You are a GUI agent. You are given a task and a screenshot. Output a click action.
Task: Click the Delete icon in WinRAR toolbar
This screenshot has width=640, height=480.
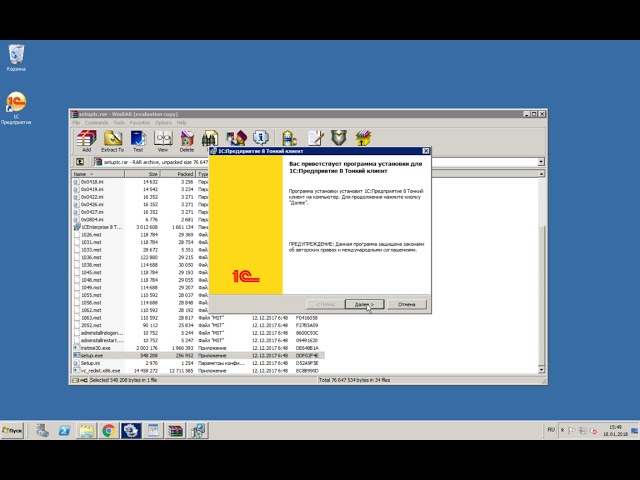[187, 141]
